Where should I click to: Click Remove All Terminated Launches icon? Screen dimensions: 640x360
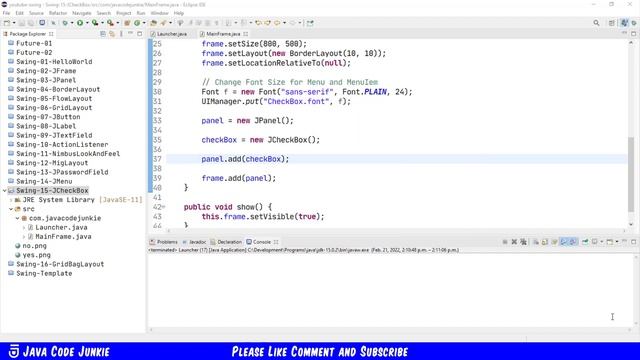coord(524,242)
